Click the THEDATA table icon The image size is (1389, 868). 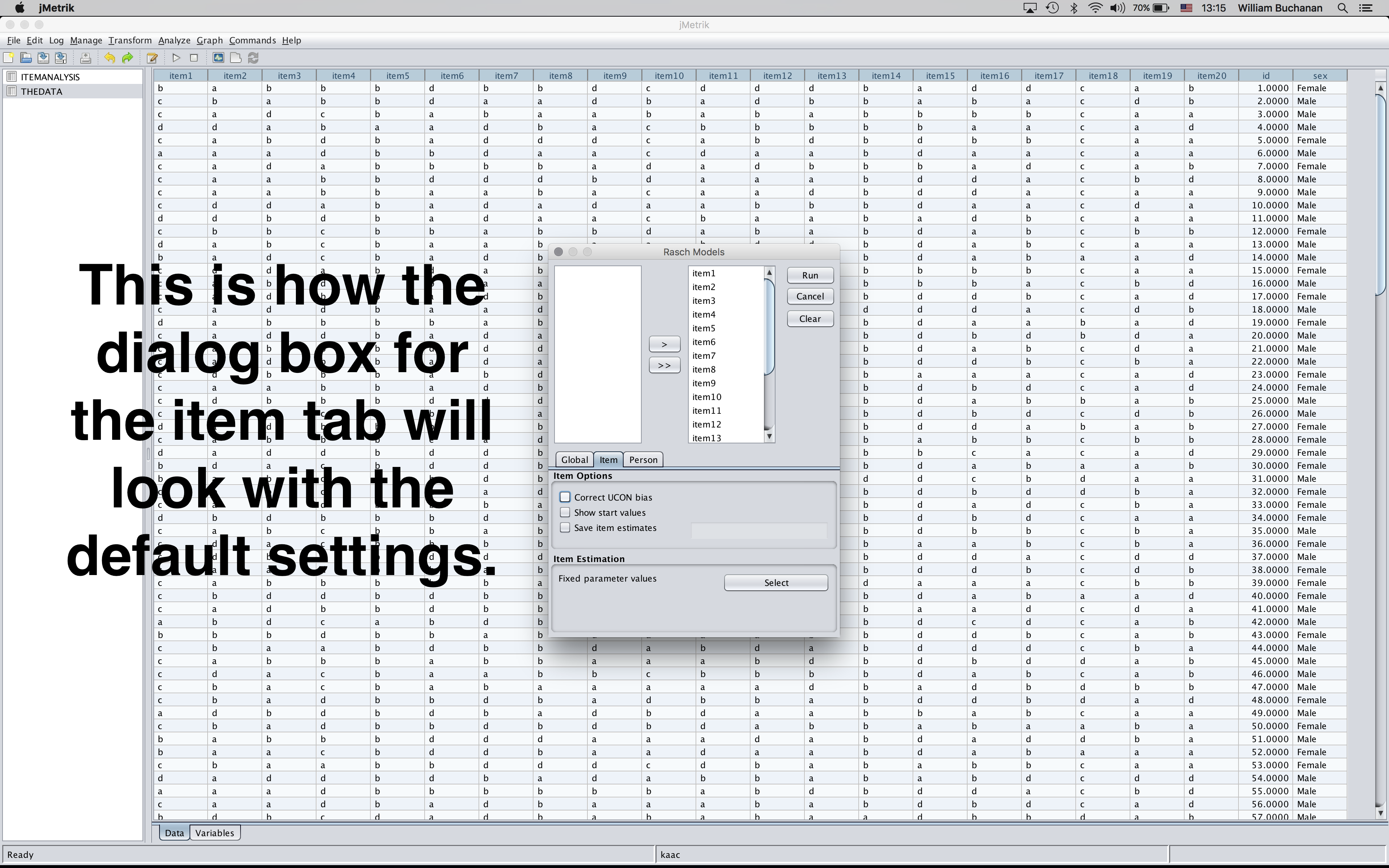(12, 91)
